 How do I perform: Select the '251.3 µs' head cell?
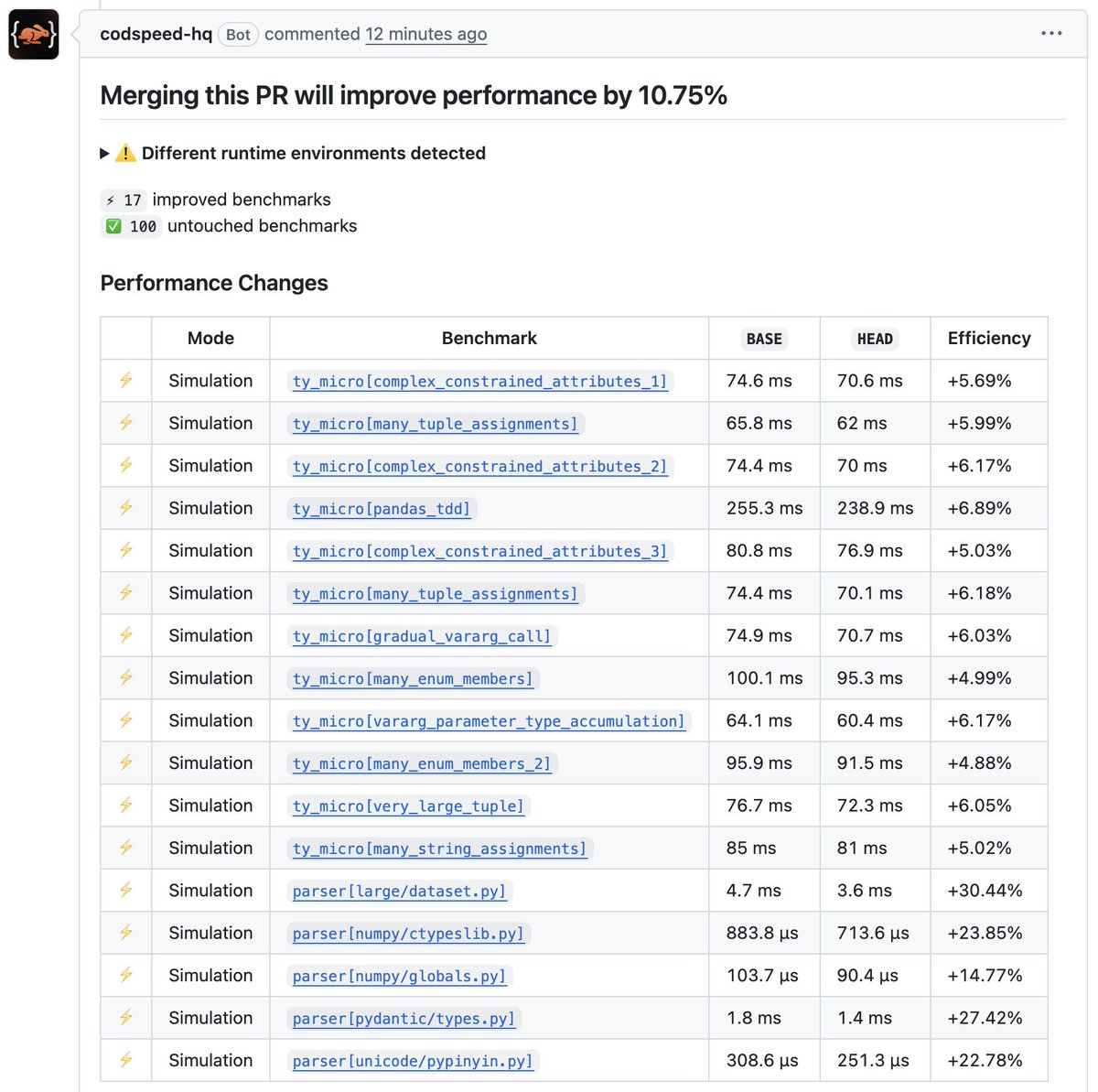point(874,1060)
